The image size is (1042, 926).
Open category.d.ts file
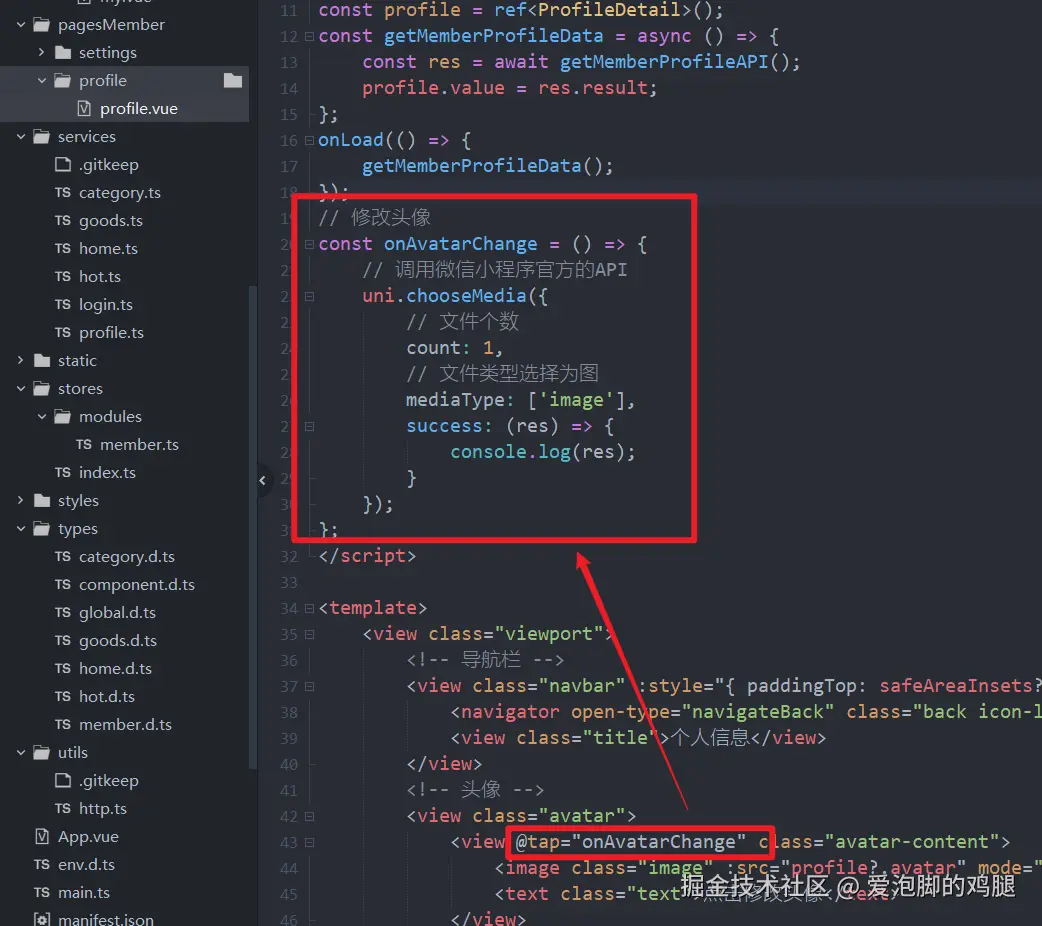(x=126, y=556)
